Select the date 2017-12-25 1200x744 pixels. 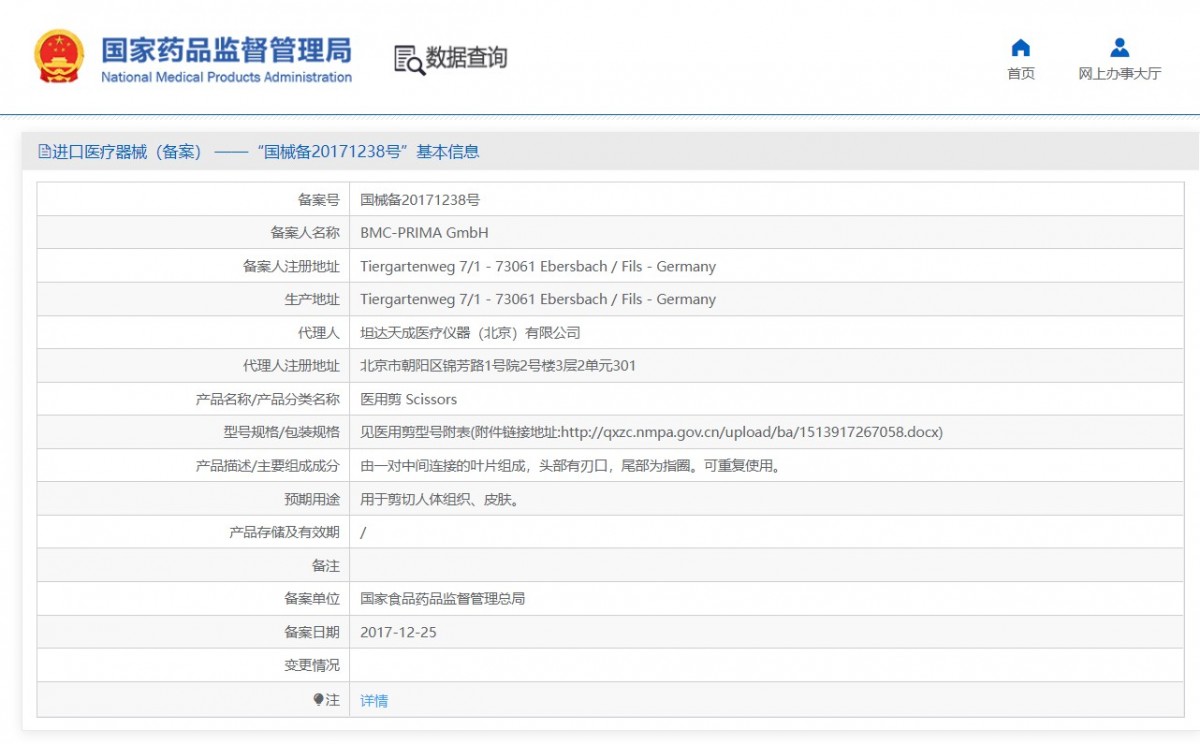398,633
